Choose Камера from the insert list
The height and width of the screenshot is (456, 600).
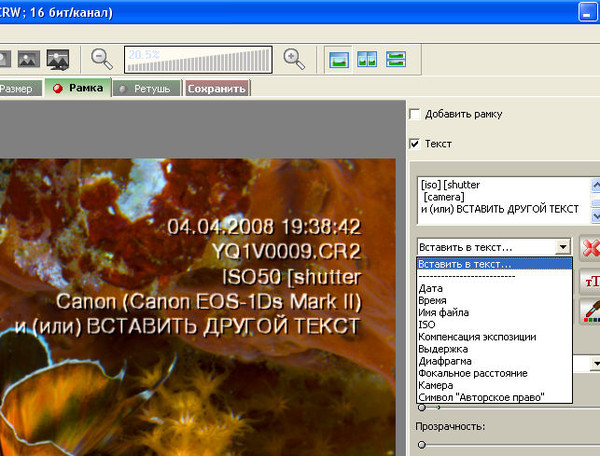(494, 385)
